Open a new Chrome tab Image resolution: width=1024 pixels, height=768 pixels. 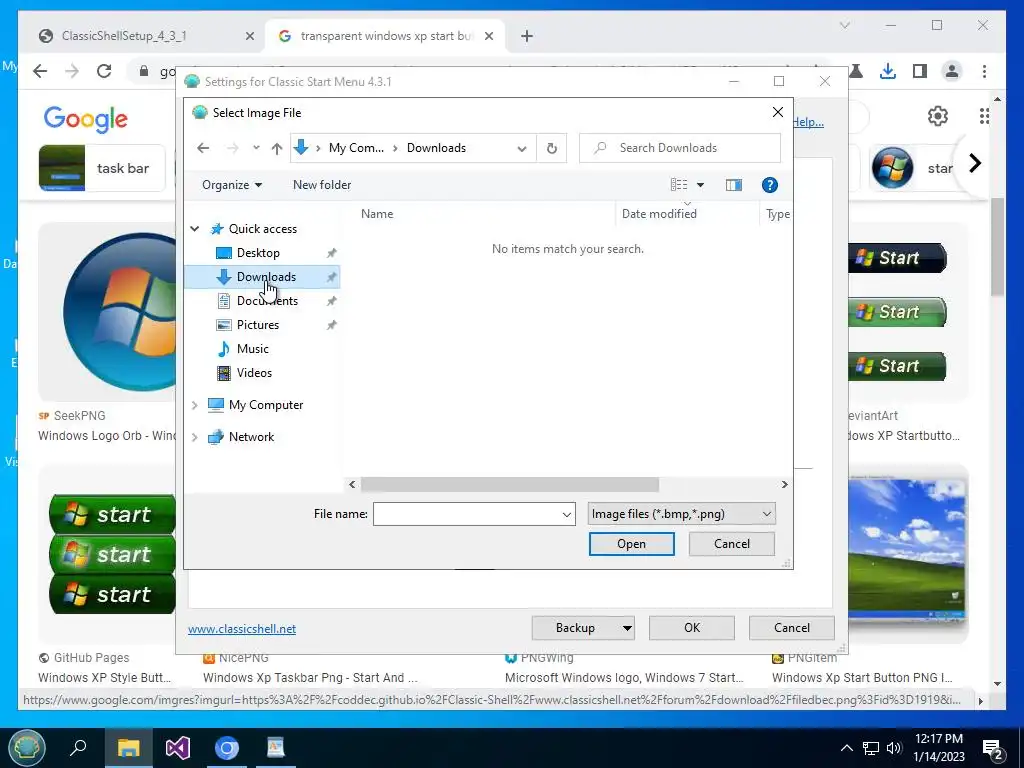[x=527, y=37]
